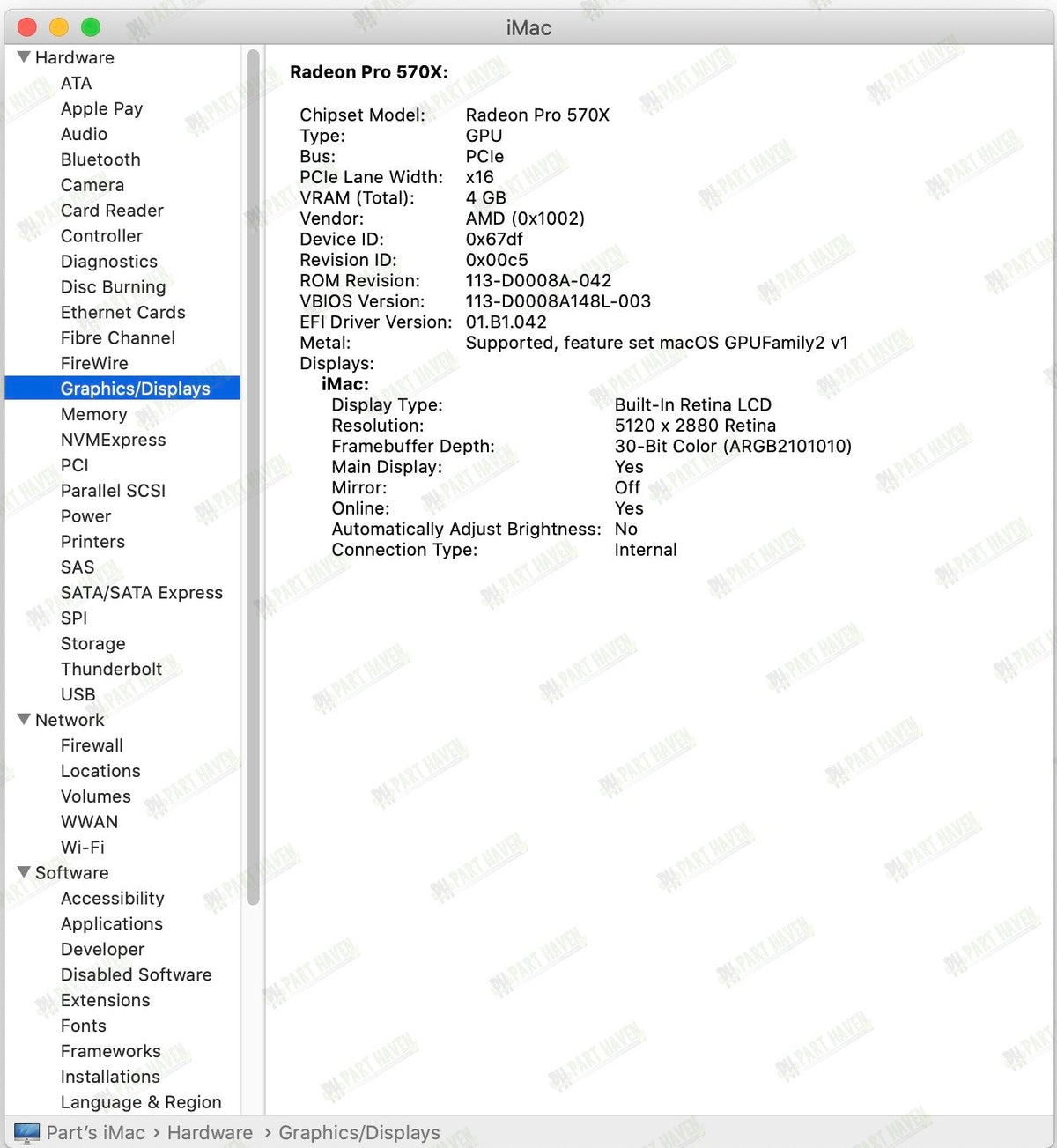Open Applications under Software
1057x1148 pixels.
tap(111, 924)
